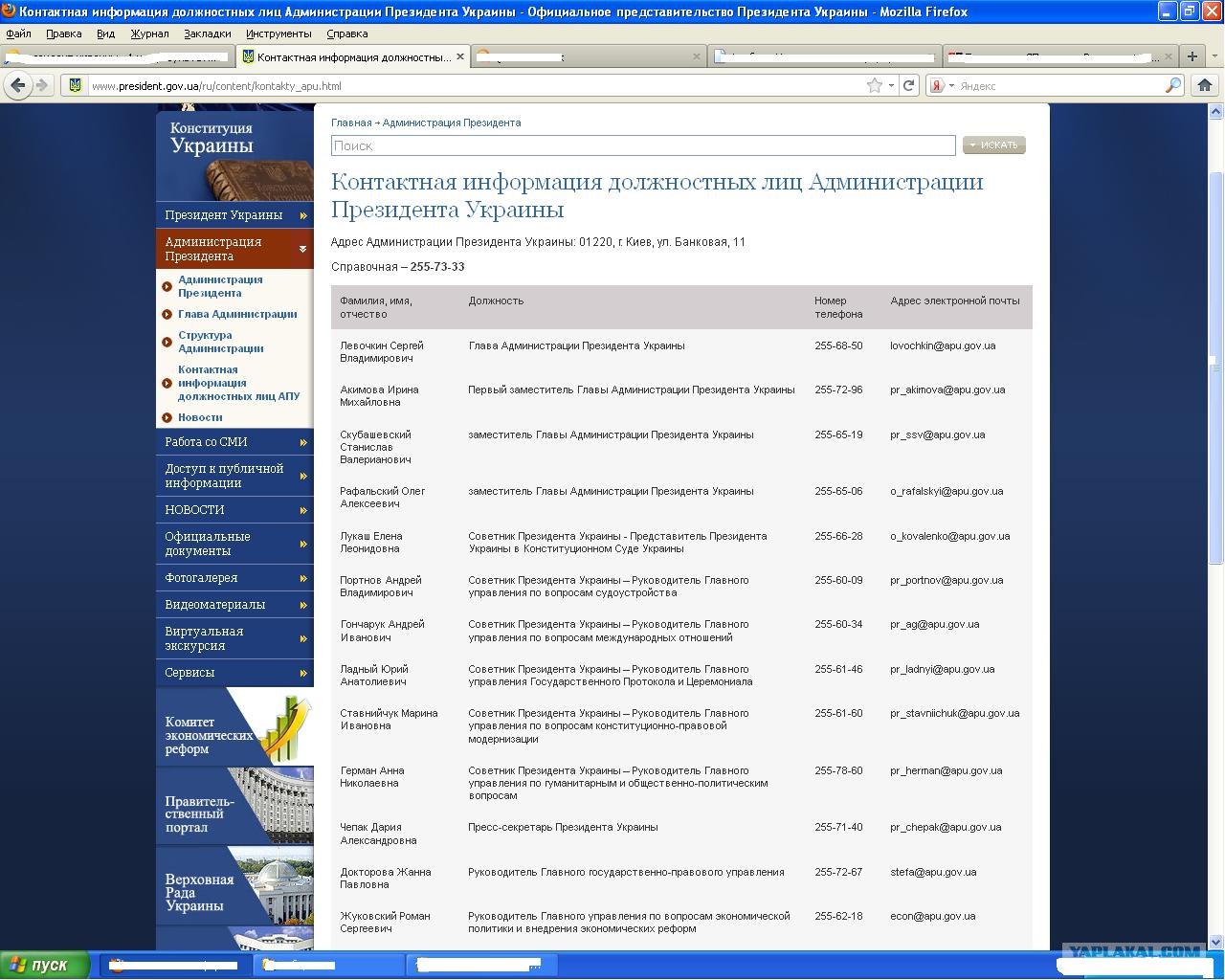
Task: Click email pr_herman@apu.gov.ua
Action: (x=947, y=770)
